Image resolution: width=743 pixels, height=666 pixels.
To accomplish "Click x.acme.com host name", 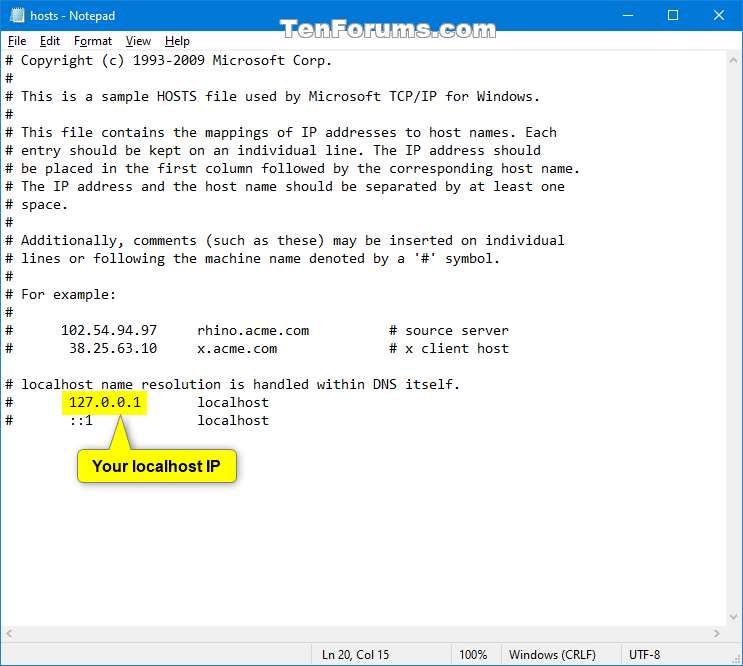I will coord(237,348).
